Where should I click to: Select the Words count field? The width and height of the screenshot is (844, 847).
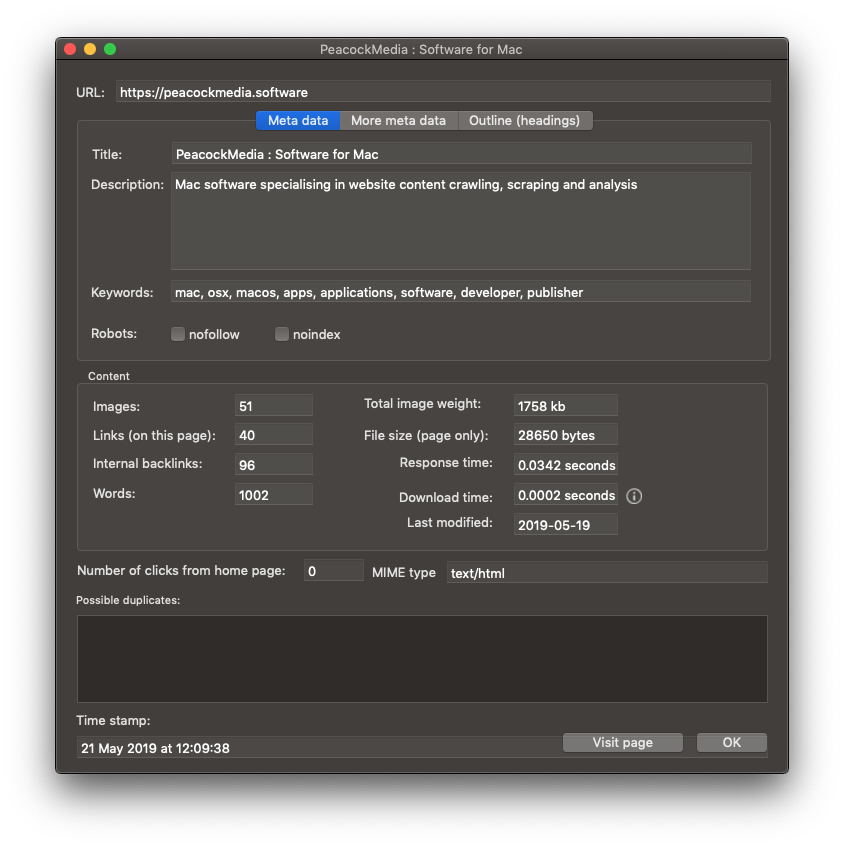click(273, 493)
